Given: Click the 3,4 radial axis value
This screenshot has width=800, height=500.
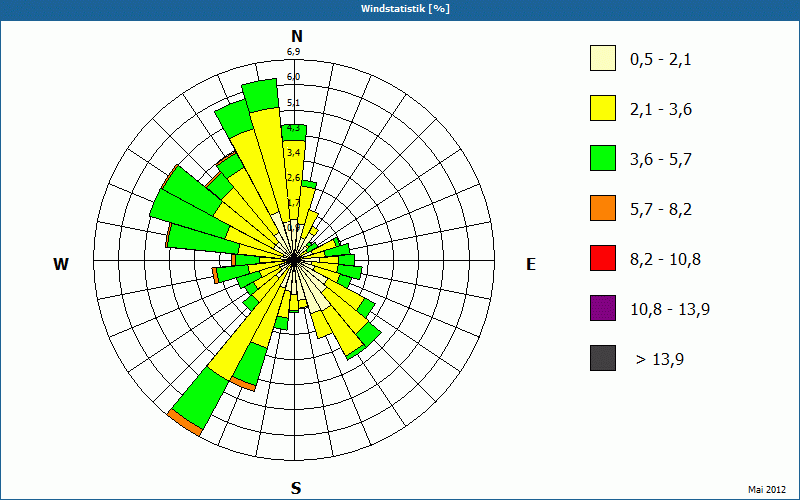Looking at the screenshot, I should point(293,153).
